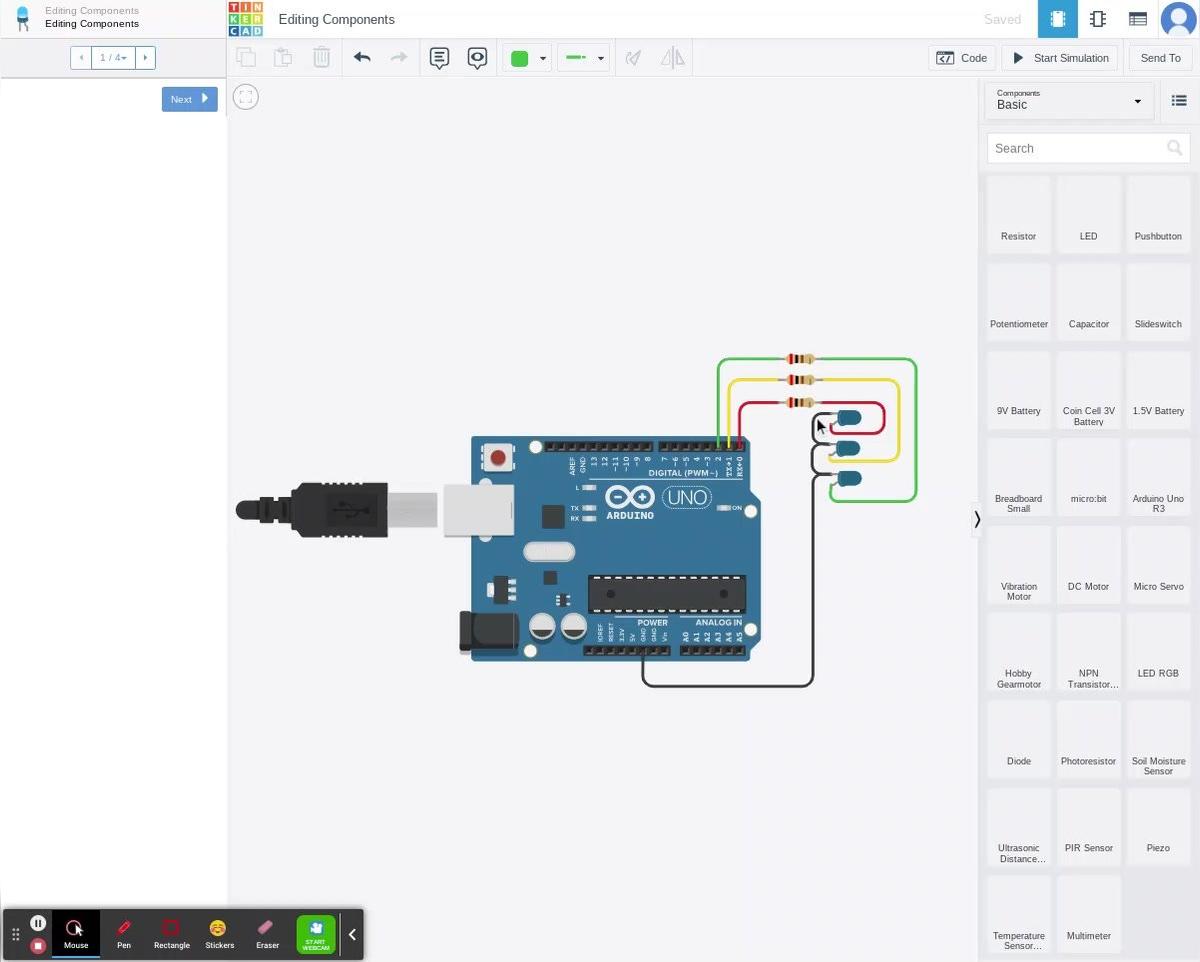Start the simulation
Screen dimensions: 1200x962
tap(1061, 58)
